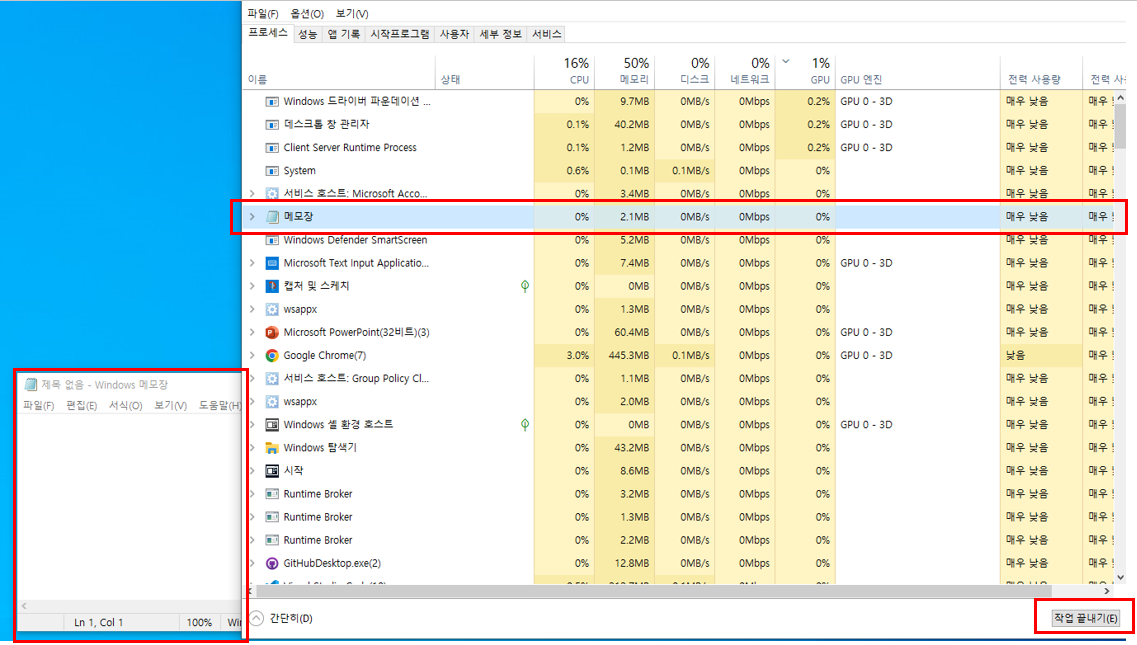Open the 파일(F) menu in Notepad
The width and height of the screenshot is (1137, 645).
click(x=38, y=406)
